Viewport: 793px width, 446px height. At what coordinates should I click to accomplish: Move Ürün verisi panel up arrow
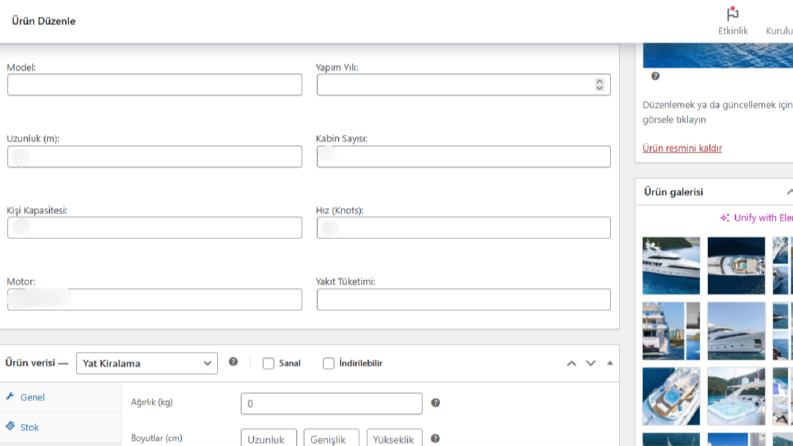[571, 363]
